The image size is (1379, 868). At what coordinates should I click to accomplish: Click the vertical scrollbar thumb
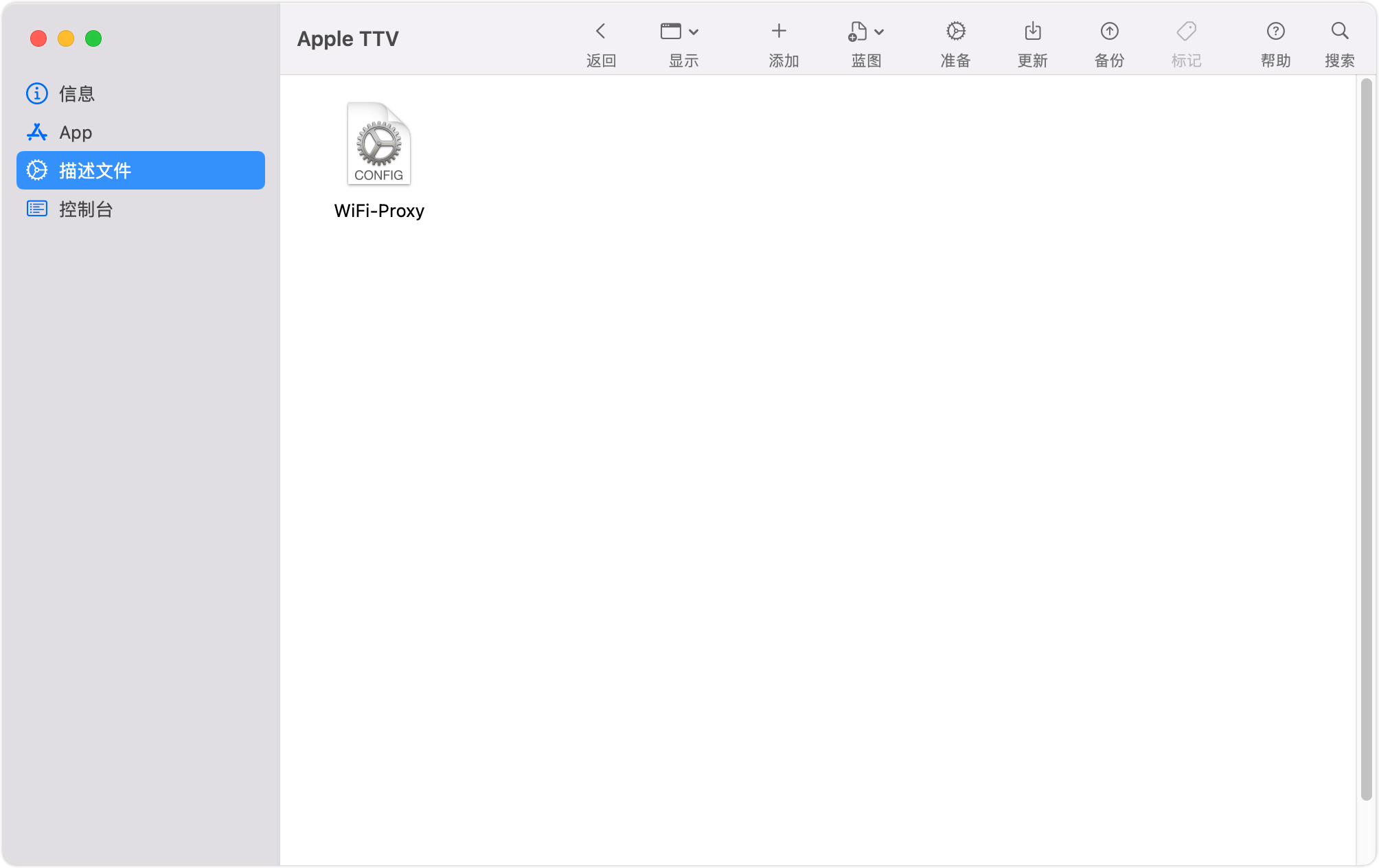click(x=1367, y=439)
